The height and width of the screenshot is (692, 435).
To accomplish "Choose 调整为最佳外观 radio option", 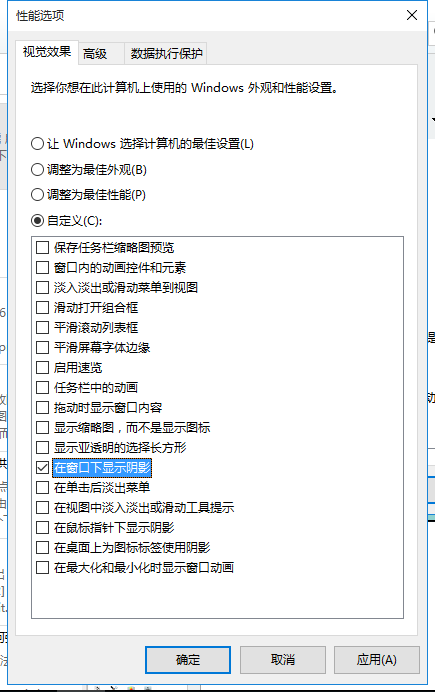I will point(38,169).
